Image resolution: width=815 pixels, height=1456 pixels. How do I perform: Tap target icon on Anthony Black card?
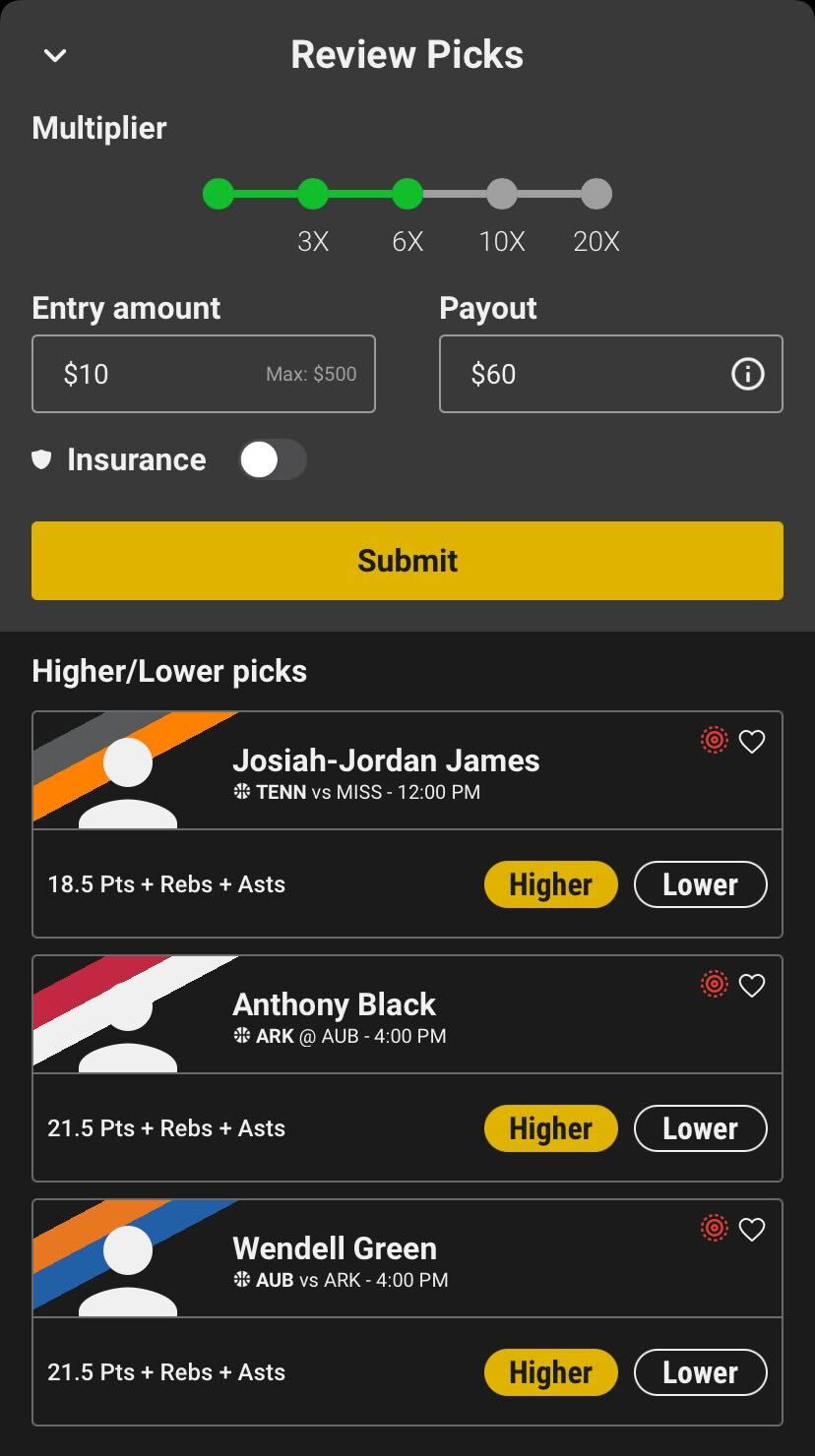tap(715, 985)
